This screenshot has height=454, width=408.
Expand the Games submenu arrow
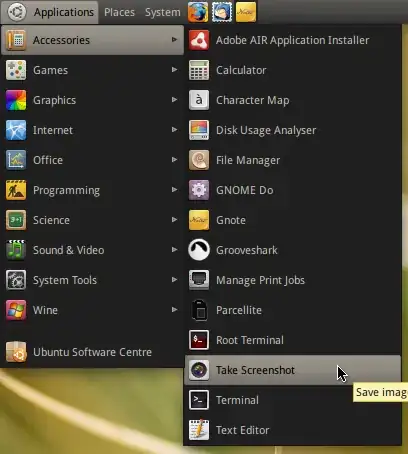click(174, 70)
